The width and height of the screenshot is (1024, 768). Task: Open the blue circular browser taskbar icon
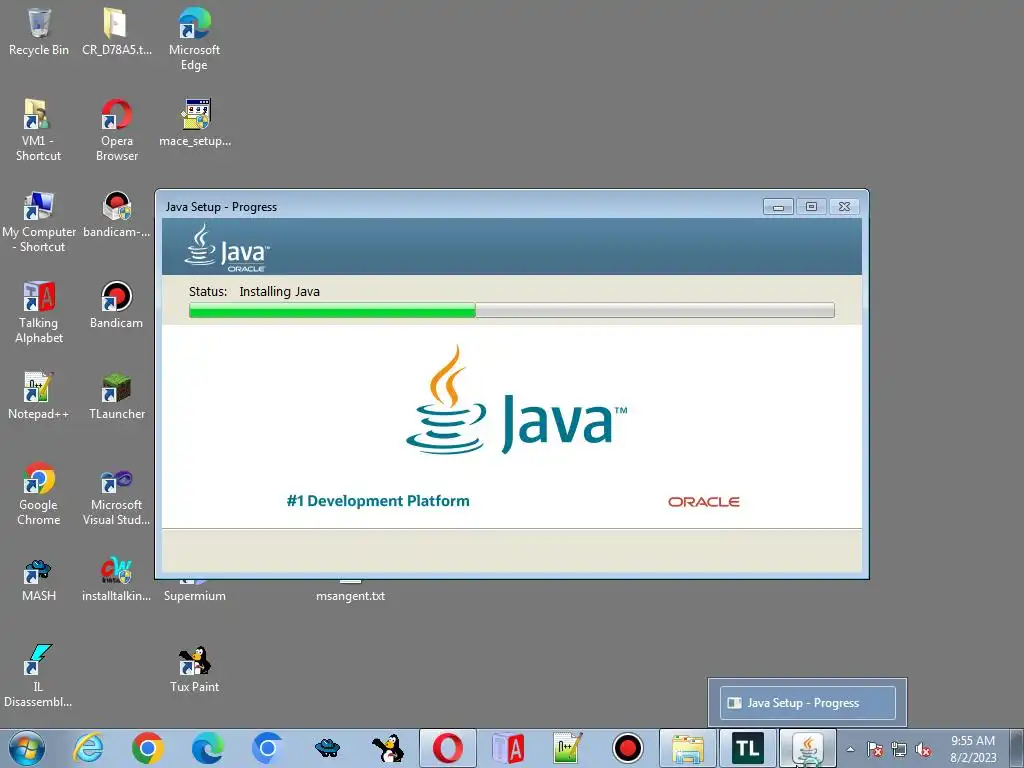267,748
